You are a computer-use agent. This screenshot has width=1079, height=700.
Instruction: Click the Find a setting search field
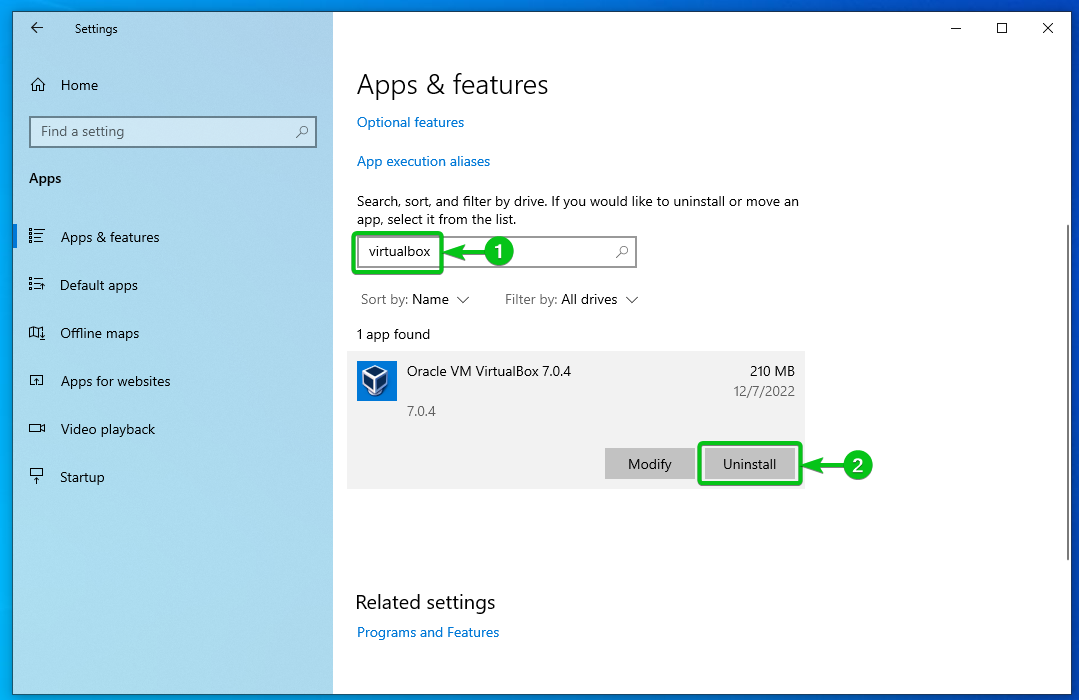coord(172,131)
